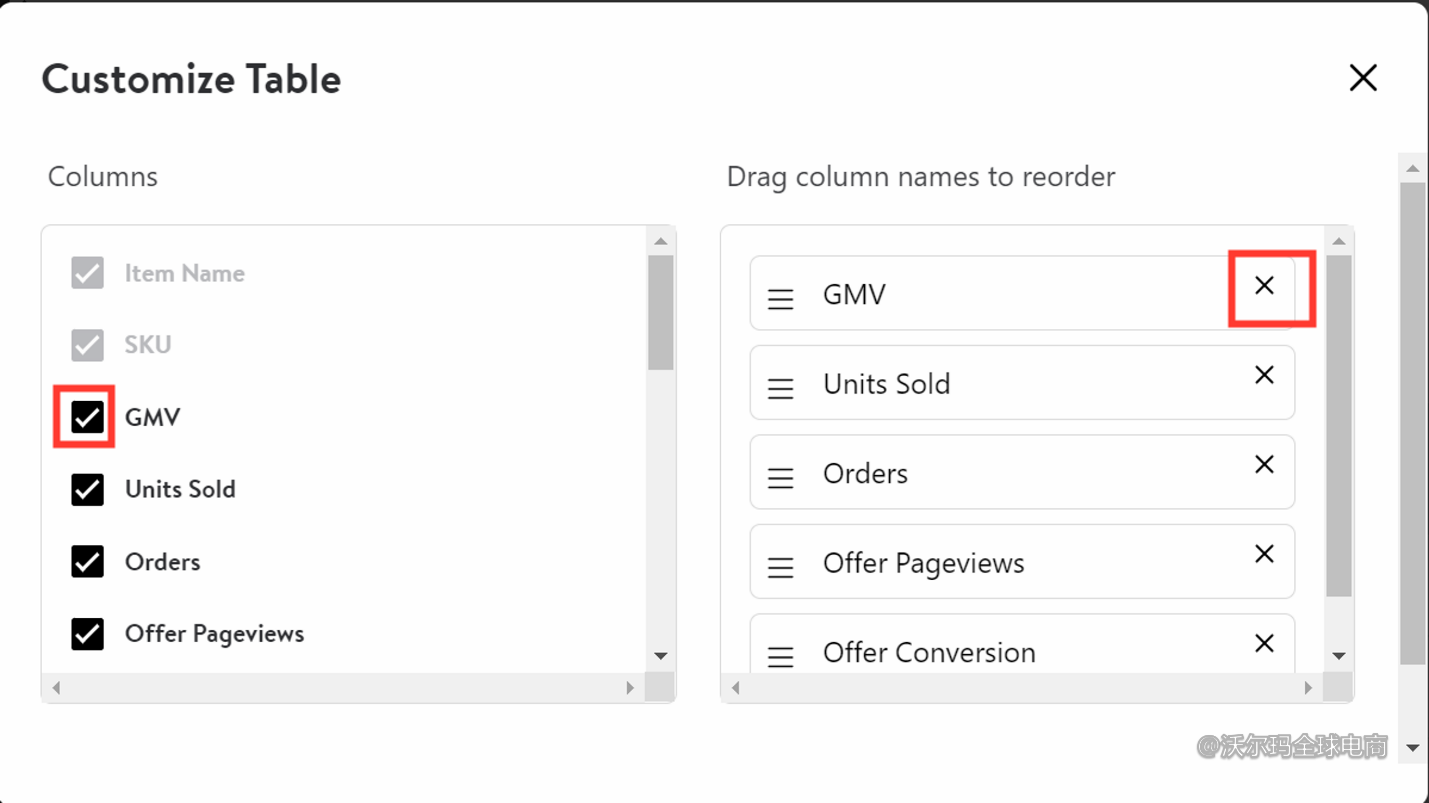Disable the Offer Pageviews checkbox
Screen dimensions: 1429x803
[x=88, y=634]
